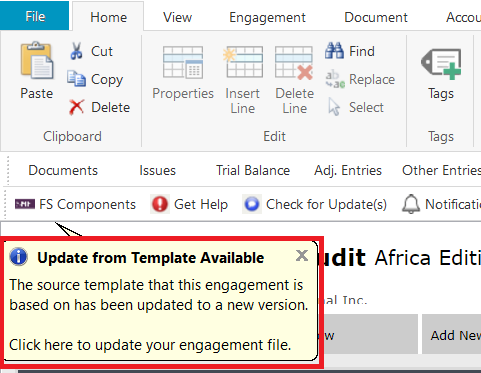Open the Document ribbon tab

coord(376,17)
